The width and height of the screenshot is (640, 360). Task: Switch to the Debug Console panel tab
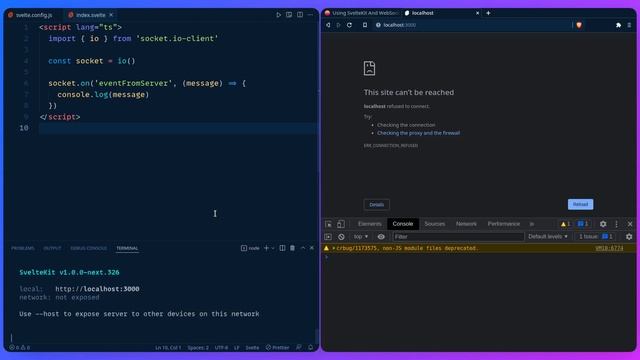click(x=89, y=248)
